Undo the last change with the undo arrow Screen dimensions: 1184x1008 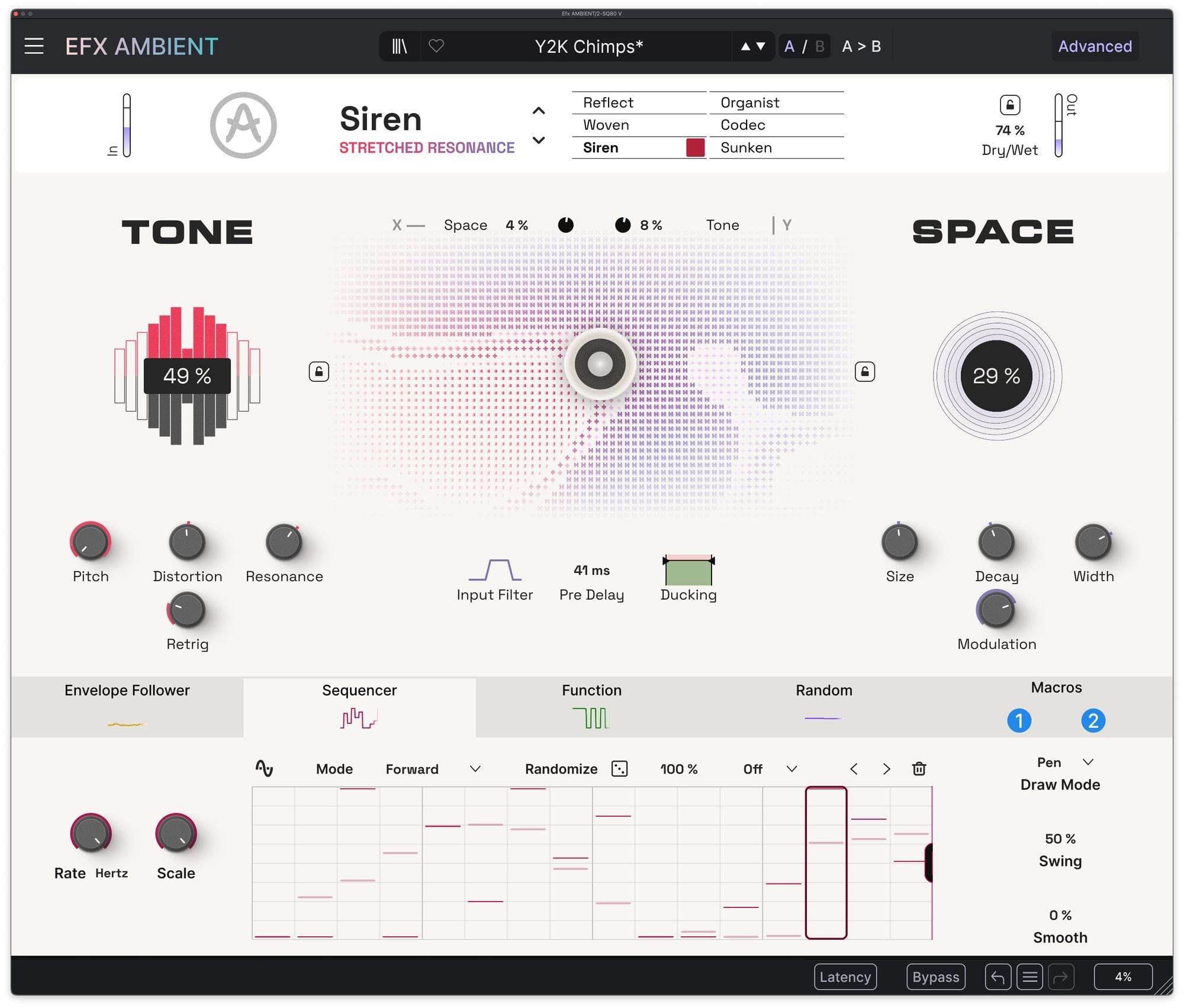pyautogui.click(x=998, y=977)
